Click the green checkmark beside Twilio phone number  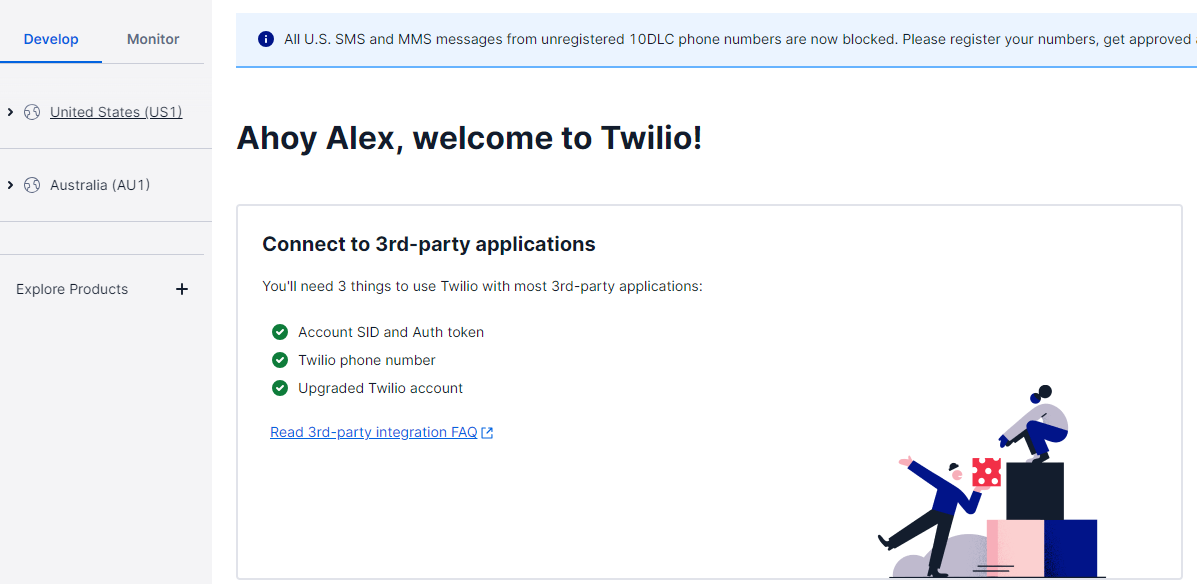pos(279,359)
